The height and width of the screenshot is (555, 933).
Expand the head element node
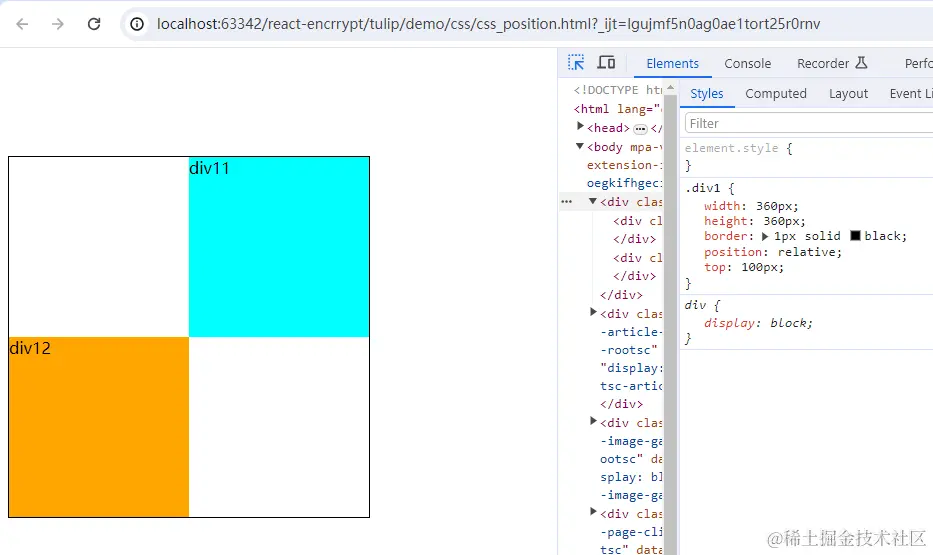580,126
